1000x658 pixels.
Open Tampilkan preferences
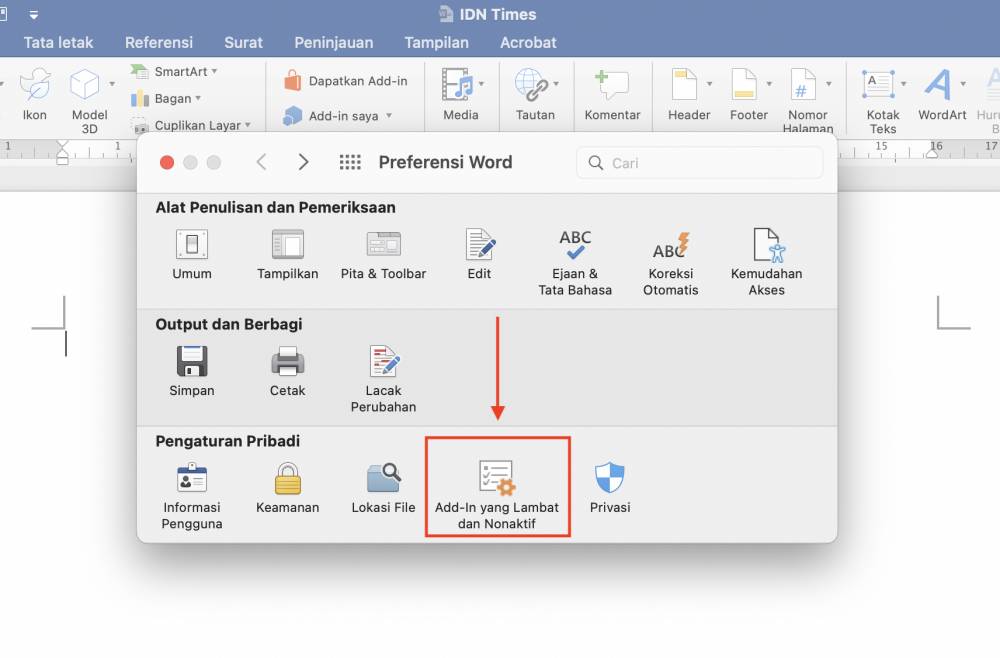coord(288,254)
